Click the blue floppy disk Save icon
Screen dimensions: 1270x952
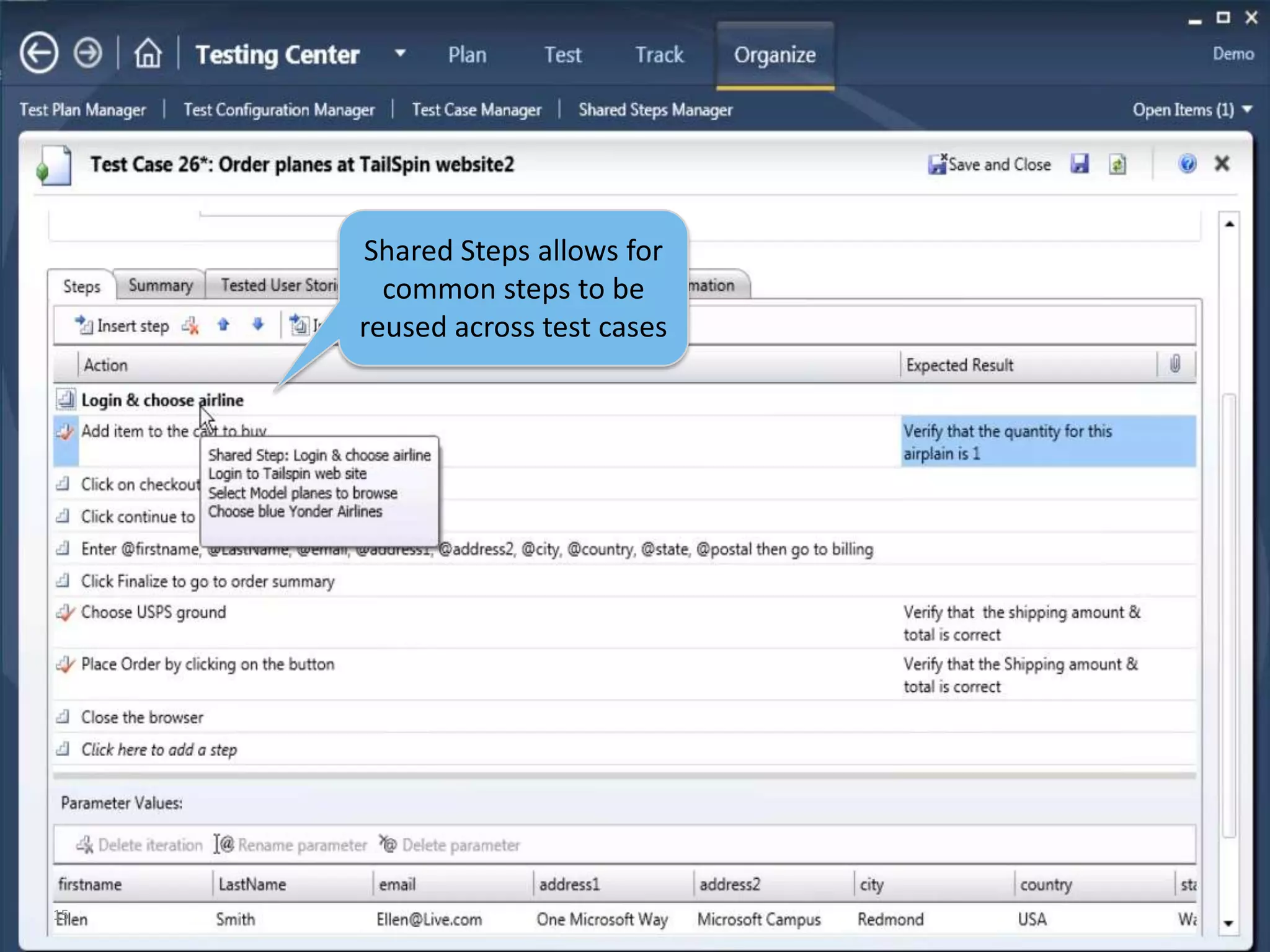tap(1080, 164)
